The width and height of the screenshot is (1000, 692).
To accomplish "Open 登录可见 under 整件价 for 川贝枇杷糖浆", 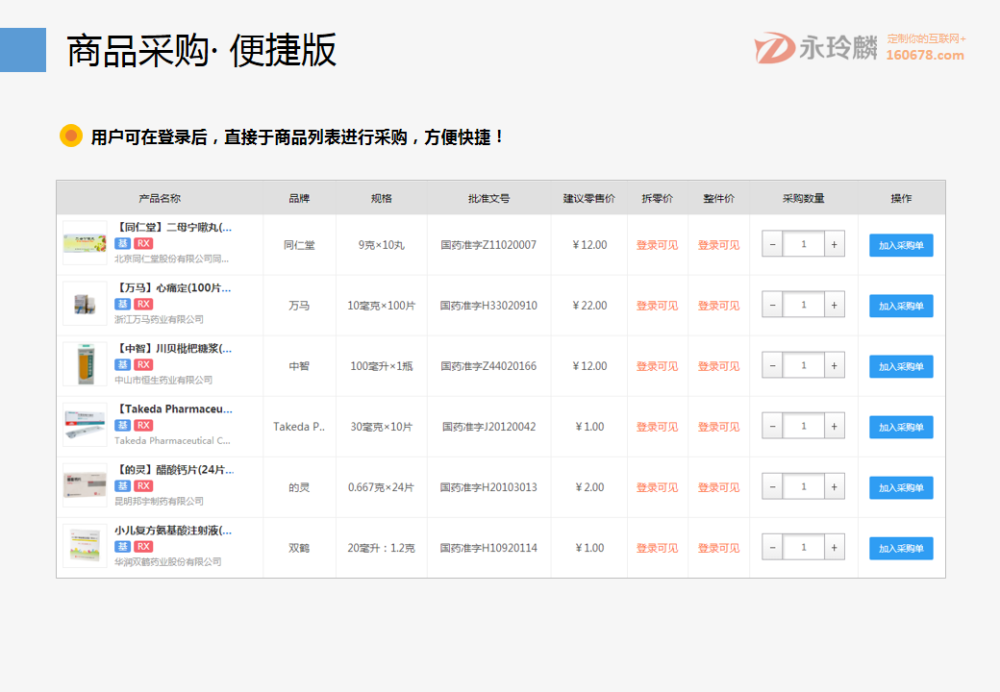I will click(718, 365).
